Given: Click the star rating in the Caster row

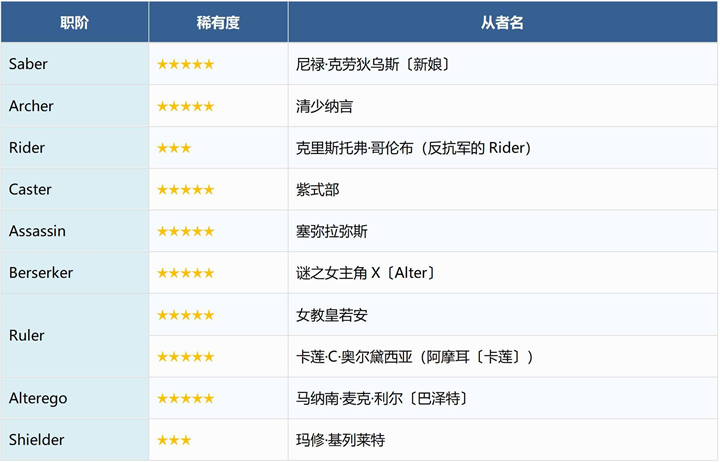Looking at the screenshot, I should point(185,190).
